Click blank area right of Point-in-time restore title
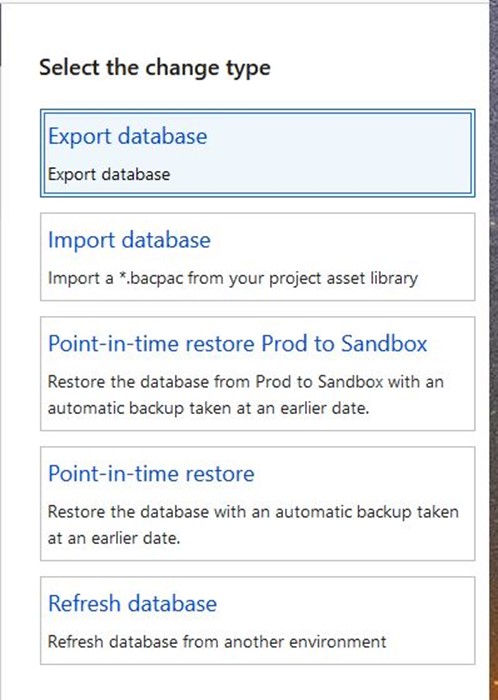 pyautogui.click(x=363, y=473)
